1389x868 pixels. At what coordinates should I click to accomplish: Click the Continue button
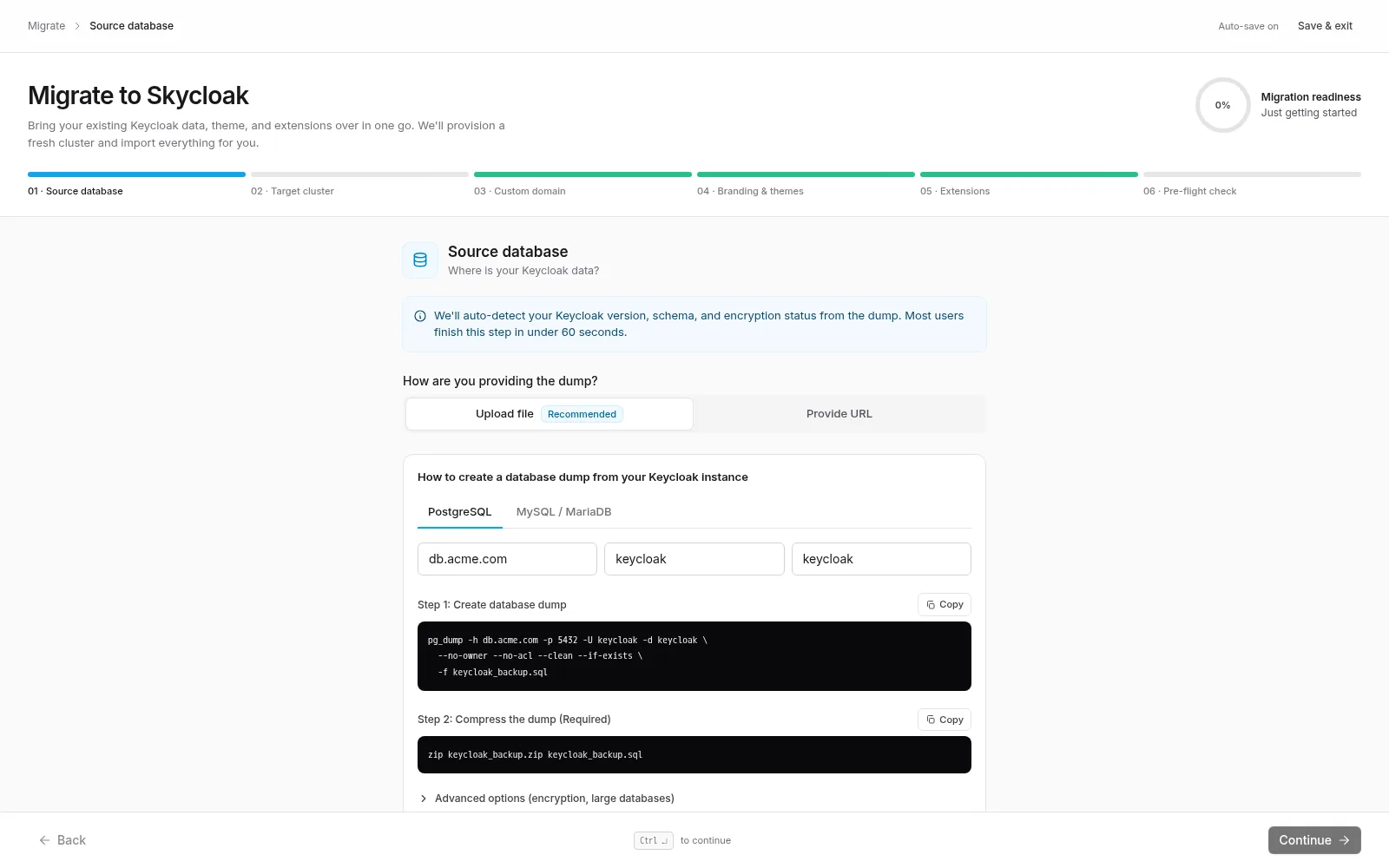click(x=1314, y=840)
